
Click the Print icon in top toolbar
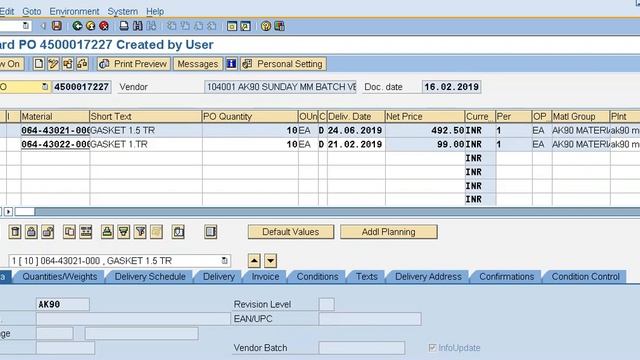[124, 26]
